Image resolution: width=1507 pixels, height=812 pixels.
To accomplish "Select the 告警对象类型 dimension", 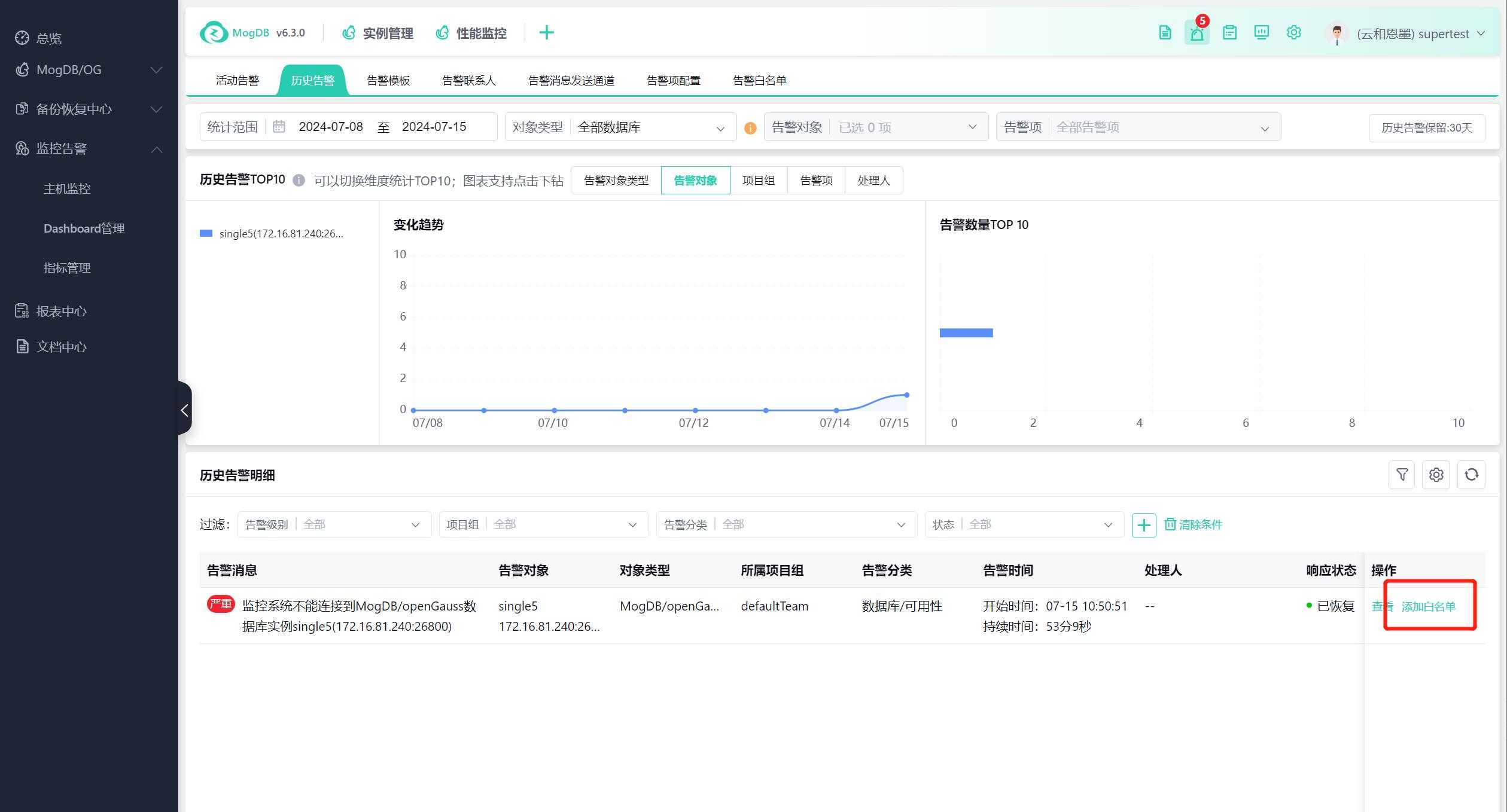I will [616, 180].
